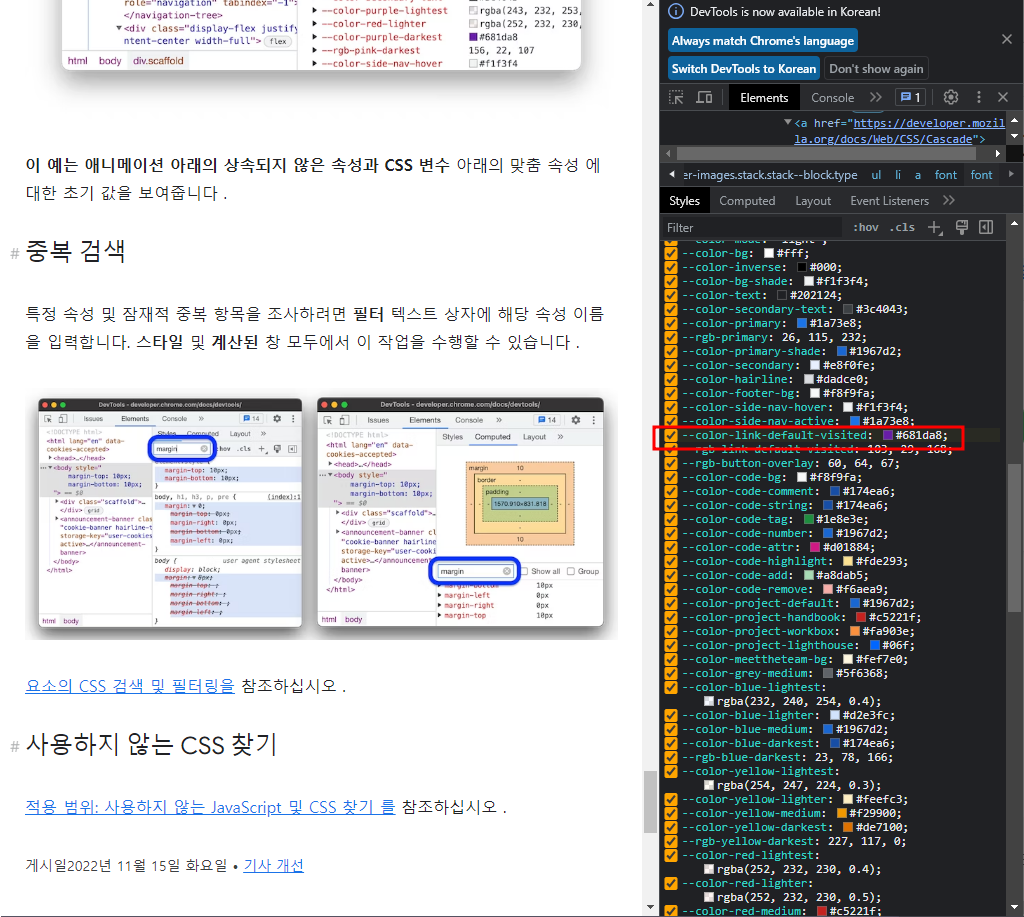Click Always match Chrome's language button

pos(762,40)
